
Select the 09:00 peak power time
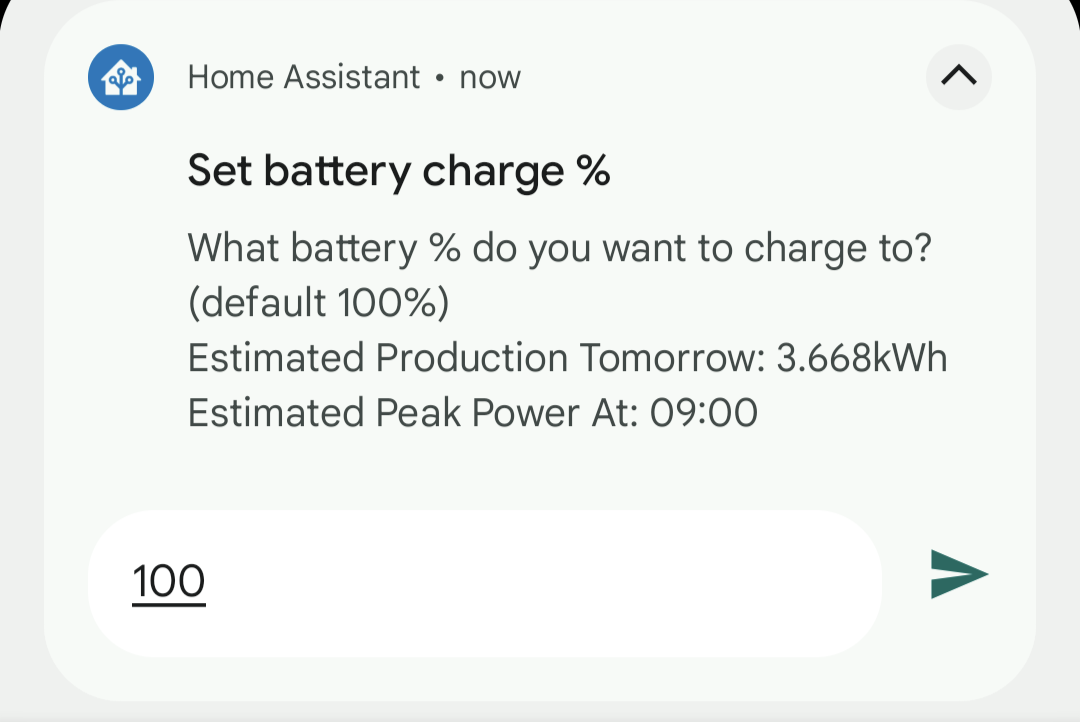[704, 412]
